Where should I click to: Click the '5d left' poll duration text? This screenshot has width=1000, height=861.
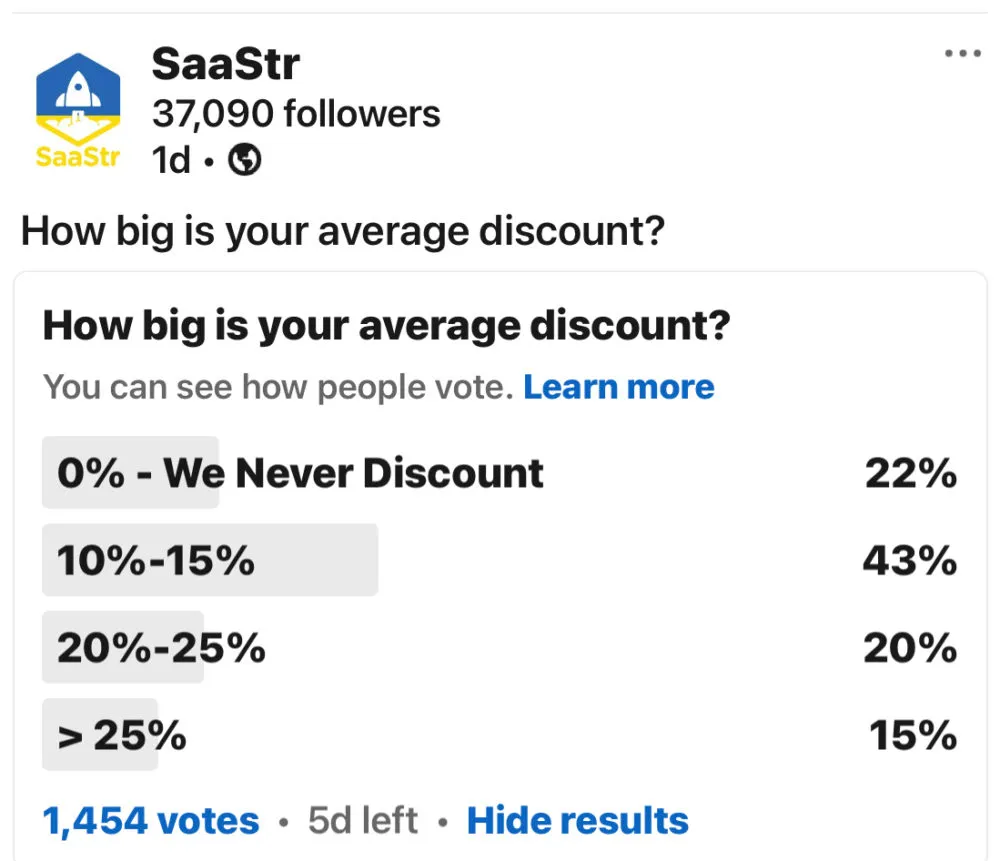[x=362, y=821]
